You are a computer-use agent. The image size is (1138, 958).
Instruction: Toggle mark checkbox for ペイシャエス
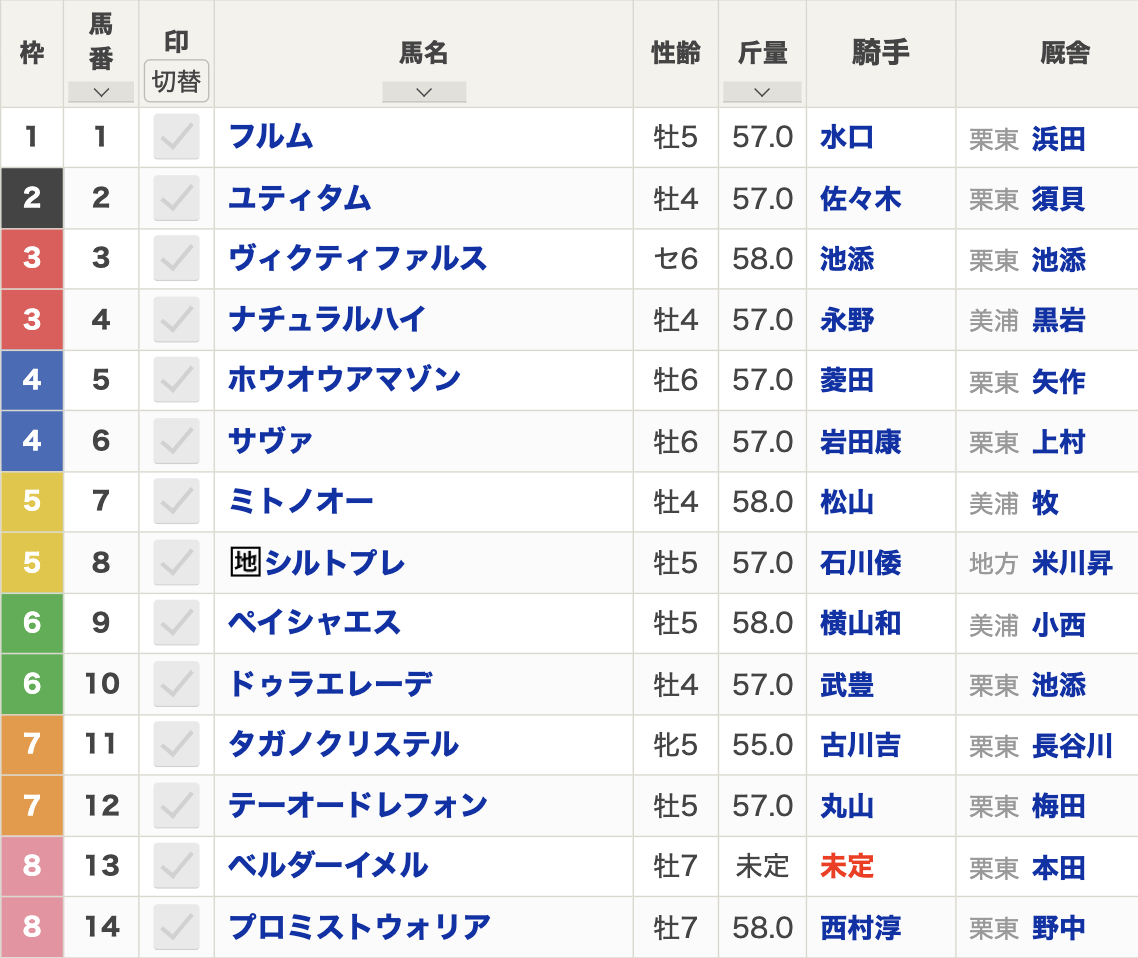176,623
